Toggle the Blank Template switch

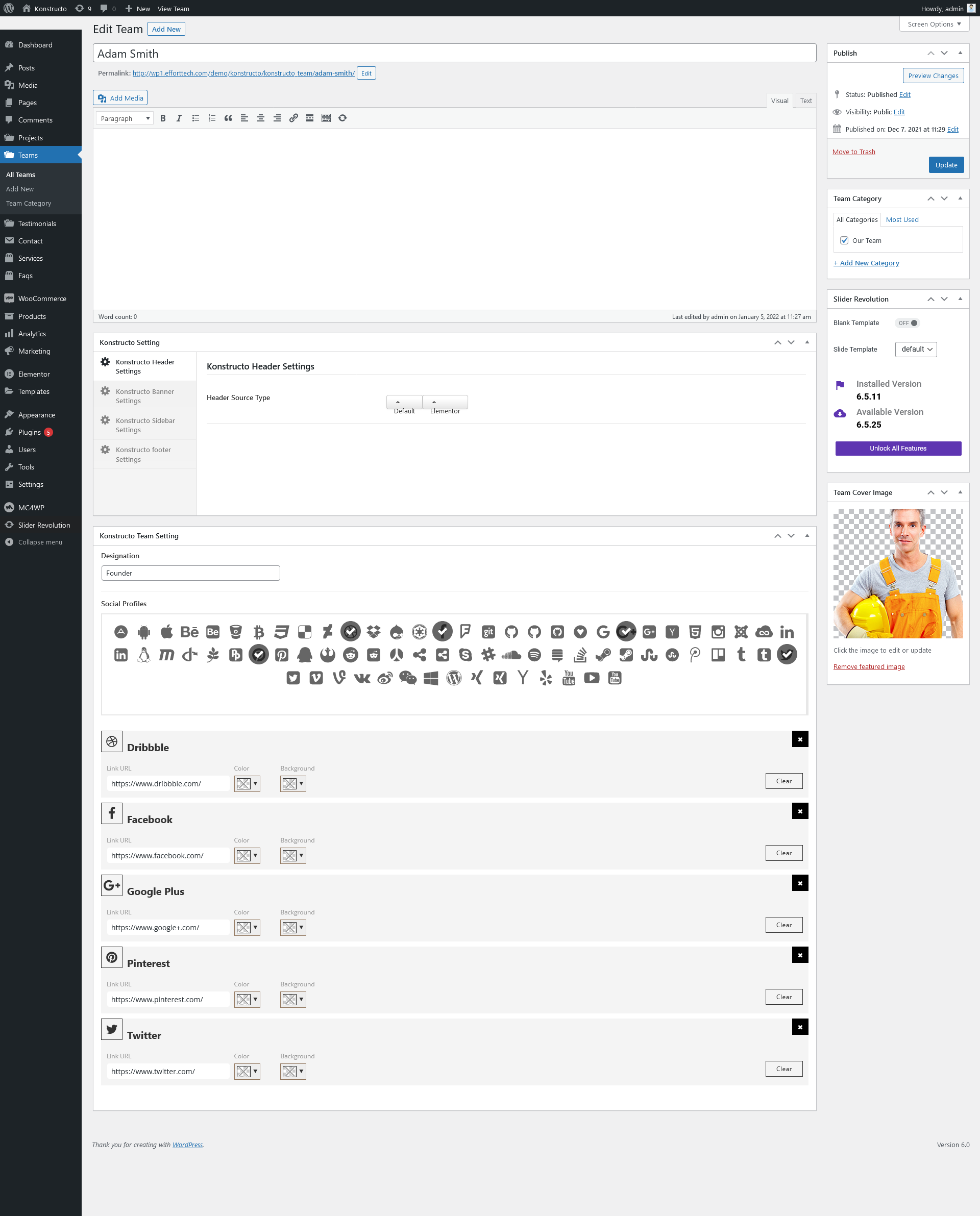908,323
